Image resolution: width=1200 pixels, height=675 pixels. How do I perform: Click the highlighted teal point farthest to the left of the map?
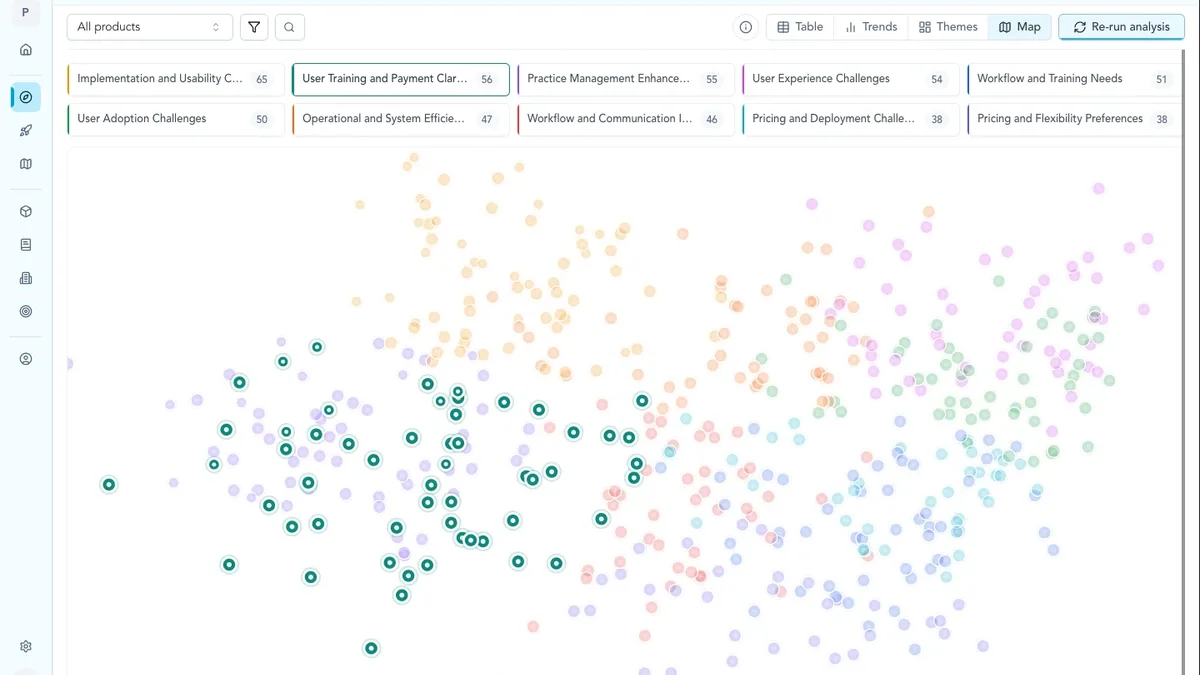pyautogui.click(x=109, y=485)
